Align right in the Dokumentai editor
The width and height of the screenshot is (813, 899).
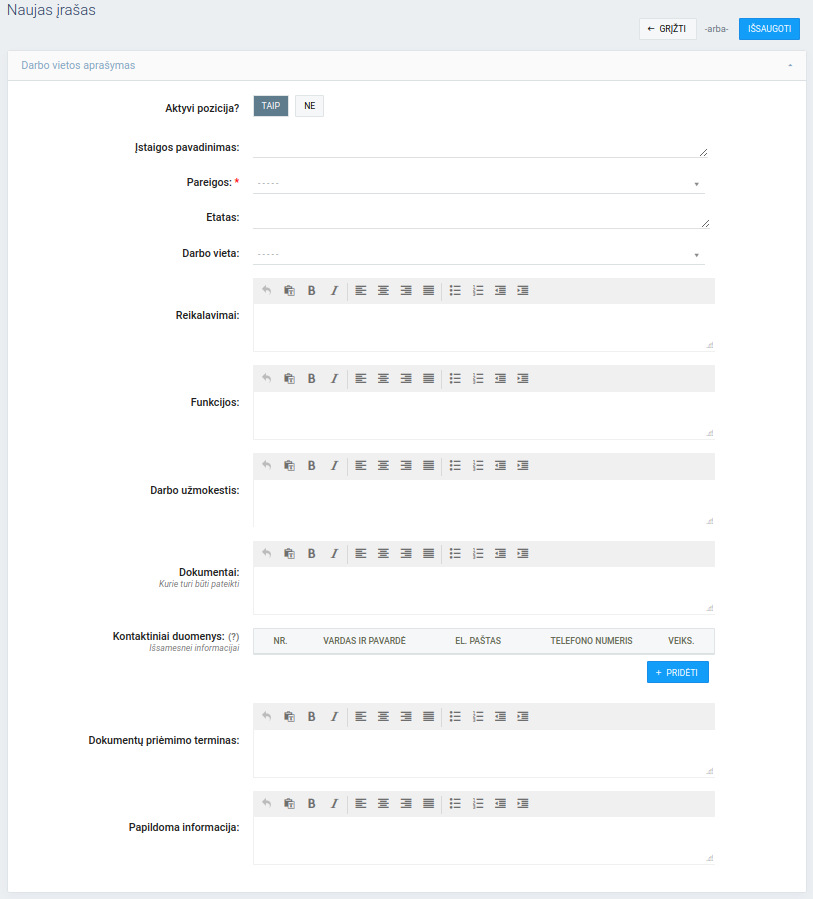tap(406, 553)
